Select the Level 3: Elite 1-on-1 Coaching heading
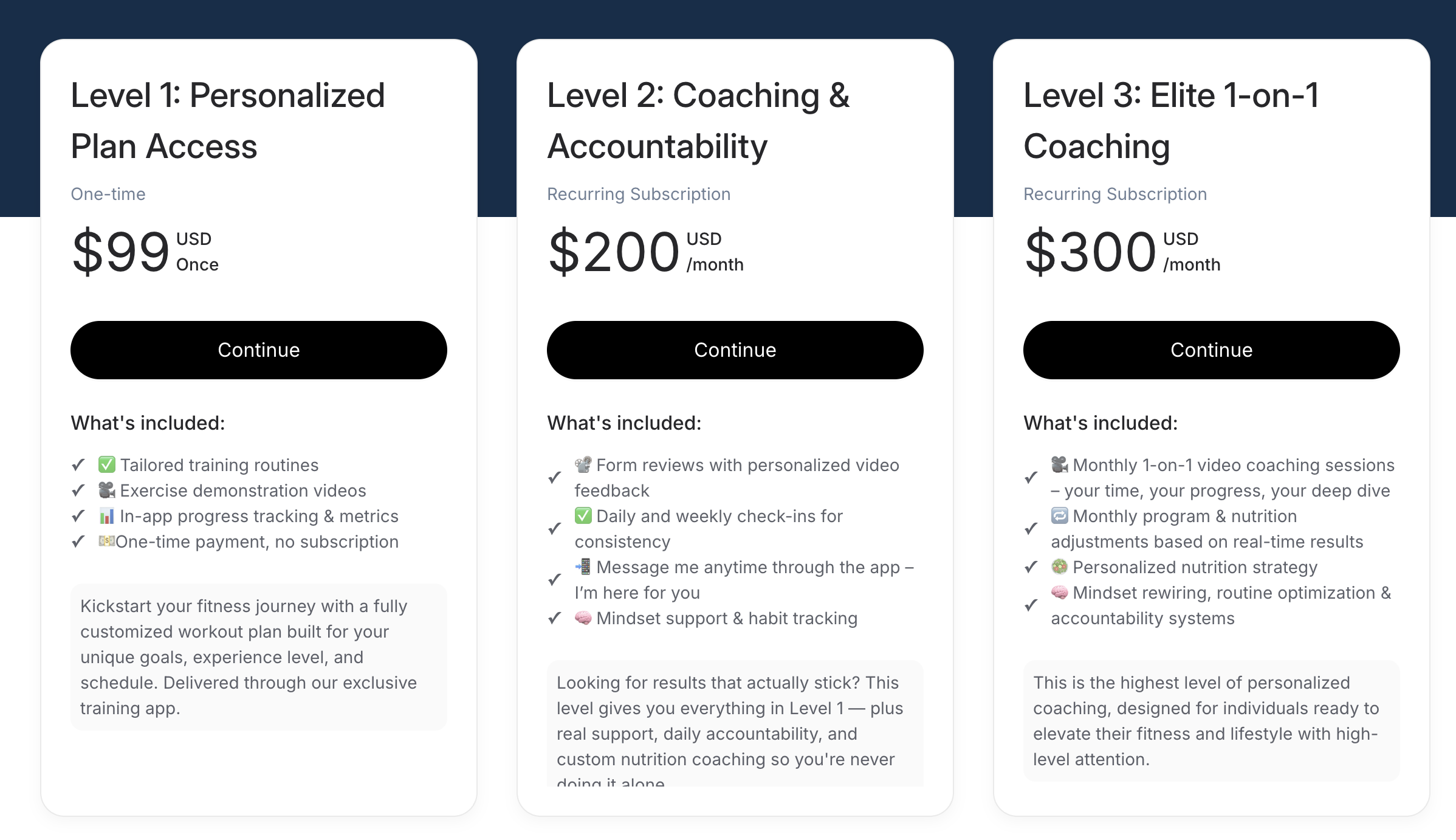This screenshot has width=1456, height=840. [x=1172, y=121]
